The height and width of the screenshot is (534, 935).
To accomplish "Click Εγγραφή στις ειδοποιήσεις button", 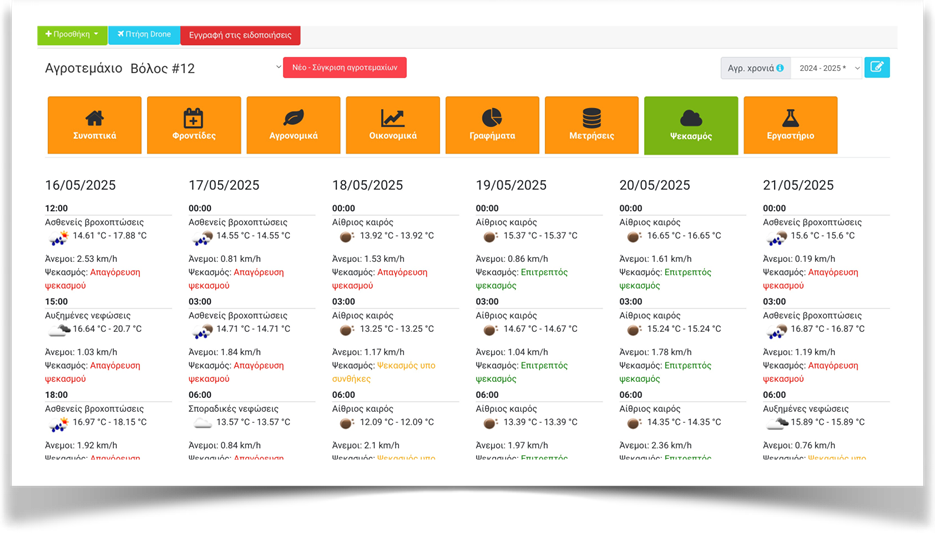I will (x=240, y=35).
